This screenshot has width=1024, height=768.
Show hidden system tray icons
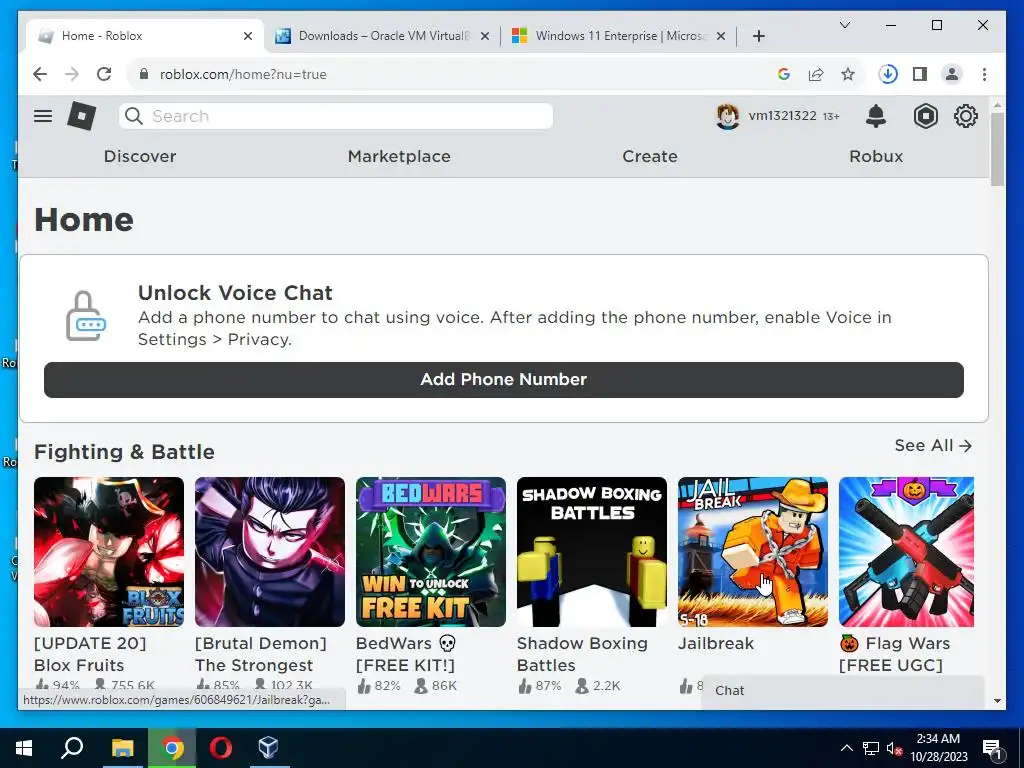(x=846, y=748)
